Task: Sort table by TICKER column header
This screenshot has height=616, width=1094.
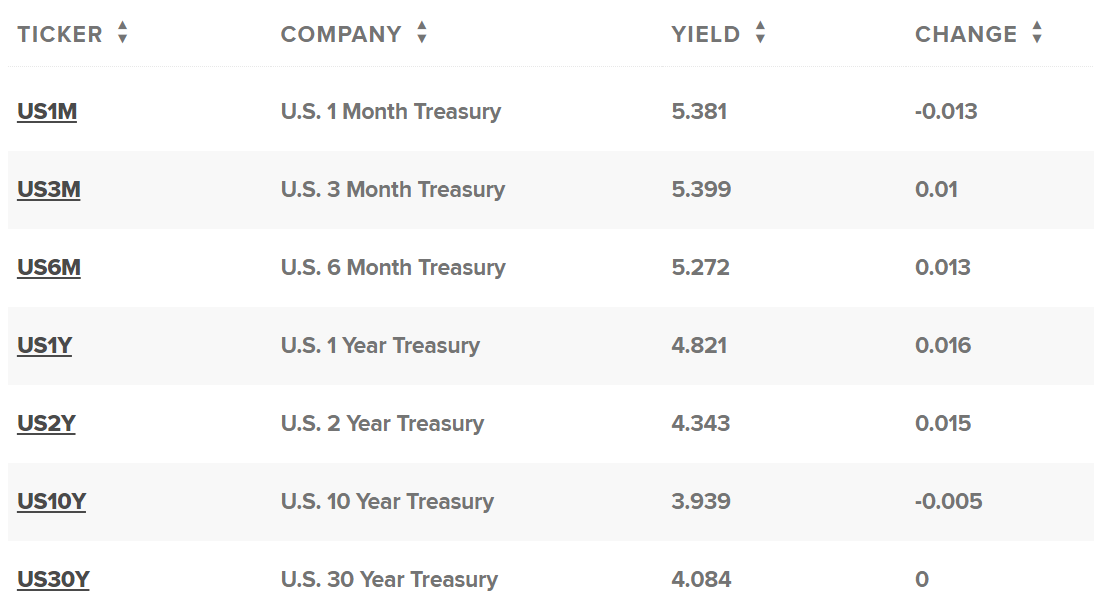Action: tap(60, 34)
